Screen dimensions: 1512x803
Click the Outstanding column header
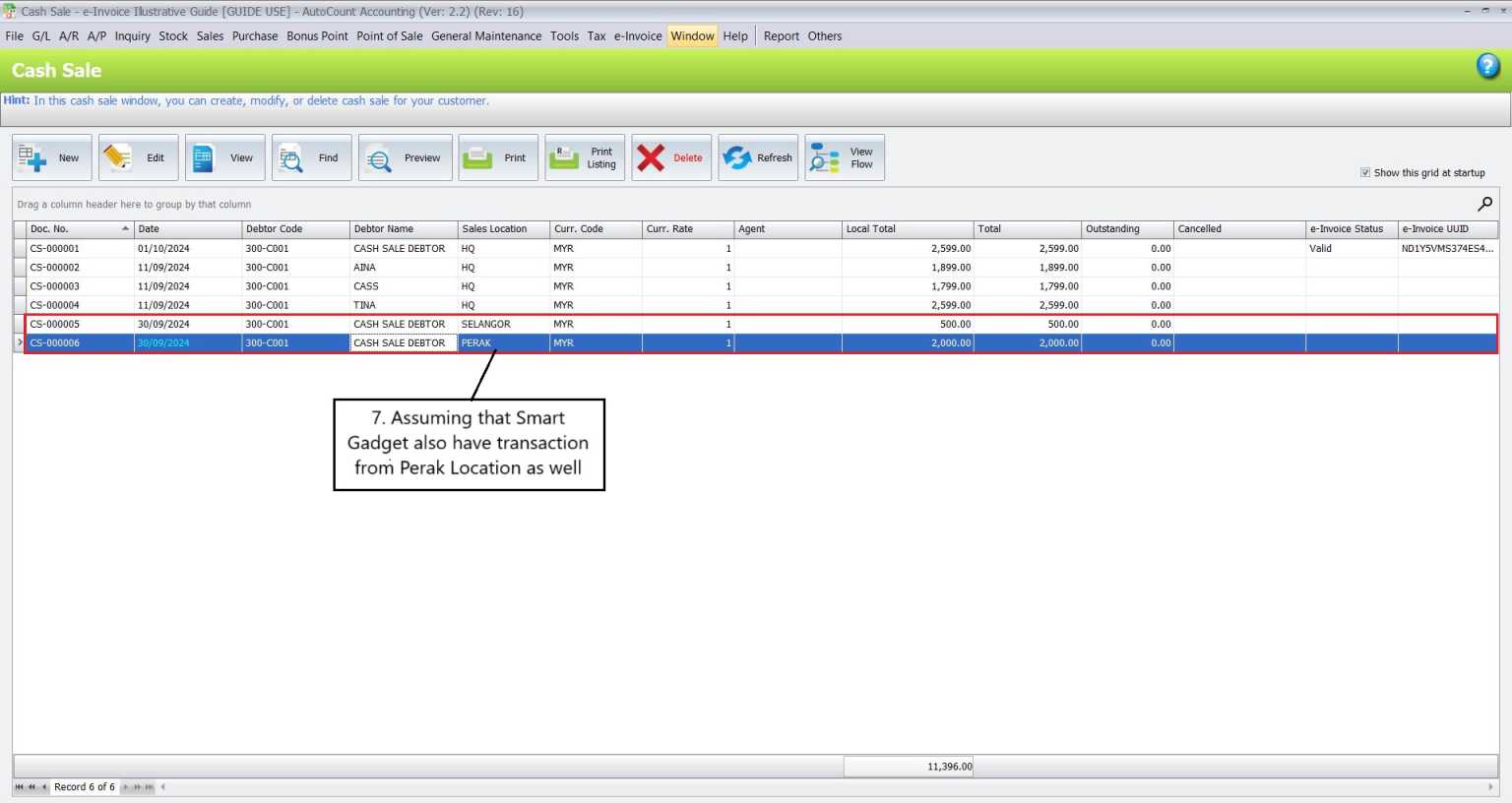pyautogui.click(x=1127, y=228)
